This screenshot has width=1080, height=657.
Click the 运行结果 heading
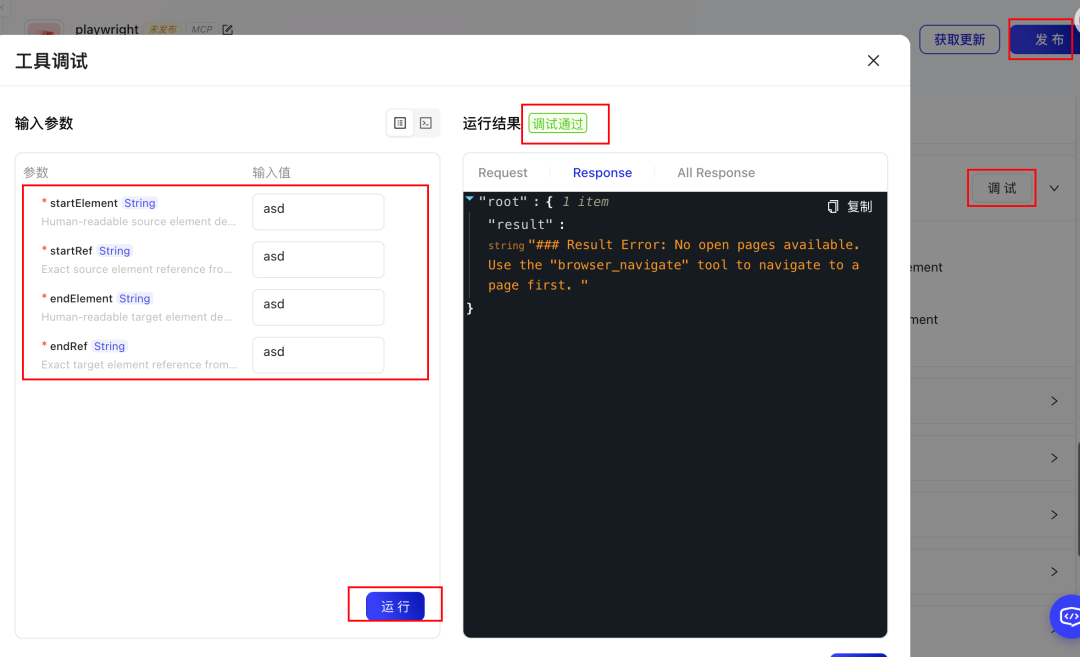492,123
